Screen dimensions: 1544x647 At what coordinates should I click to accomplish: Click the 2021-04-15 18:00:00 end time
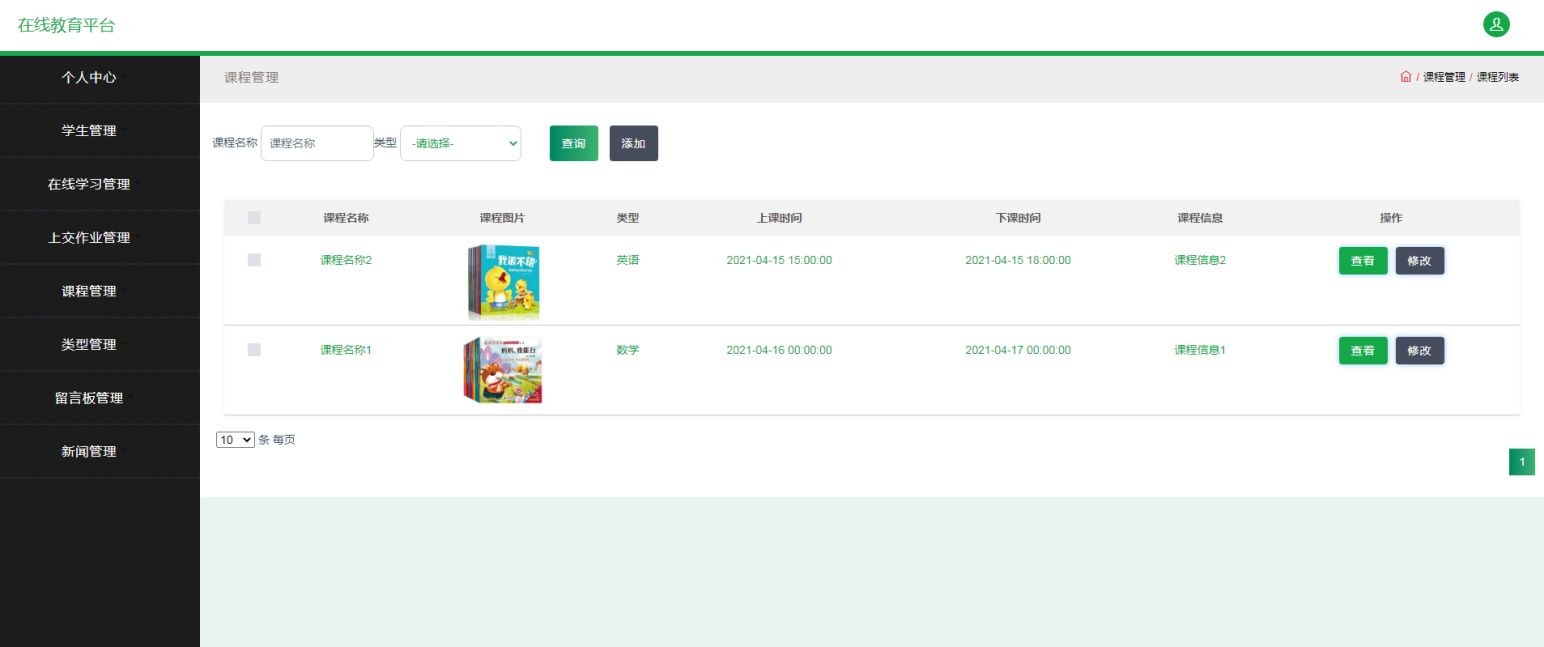pos(1018,260)
